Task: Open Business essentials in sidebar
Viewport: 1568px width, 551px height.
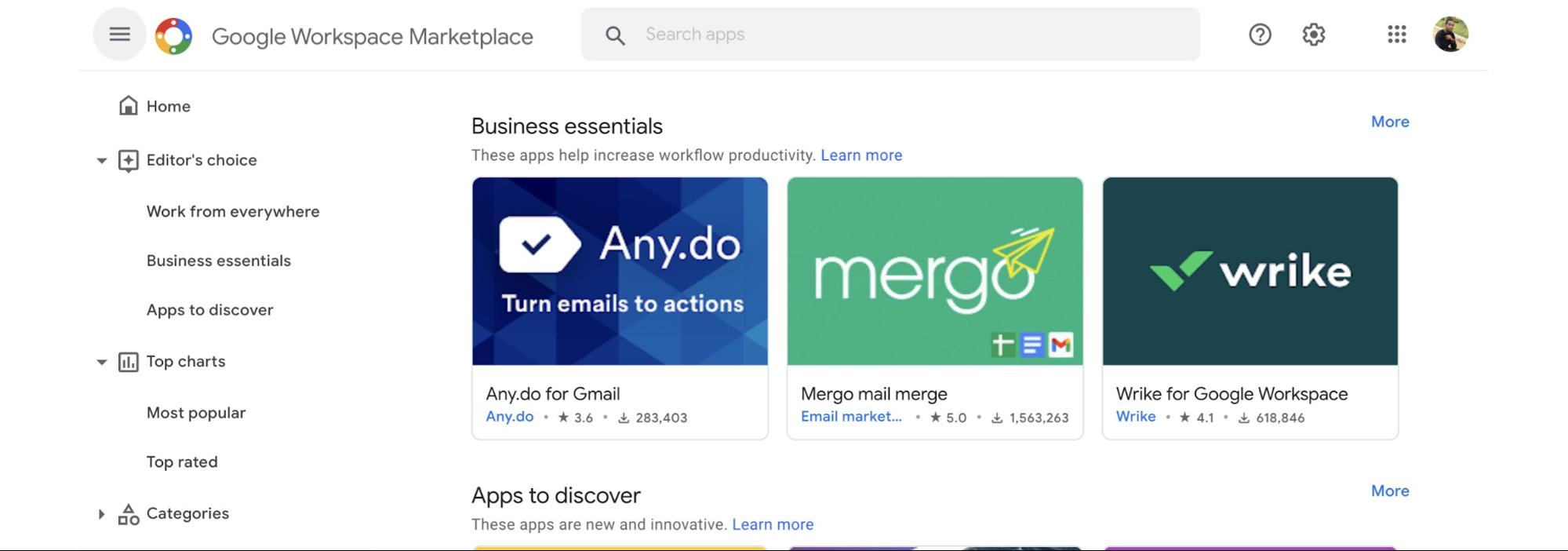Action: [219, 261]
